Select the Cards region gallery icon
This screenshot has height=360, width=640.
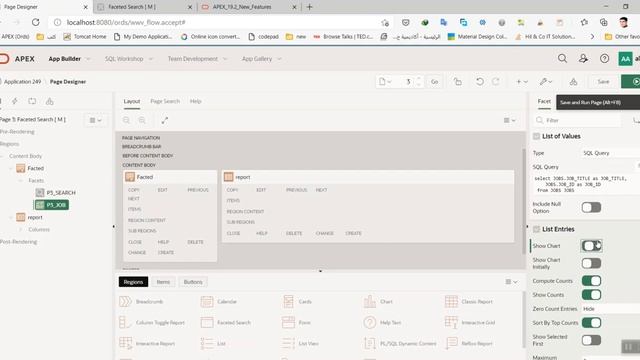[288, 302]
